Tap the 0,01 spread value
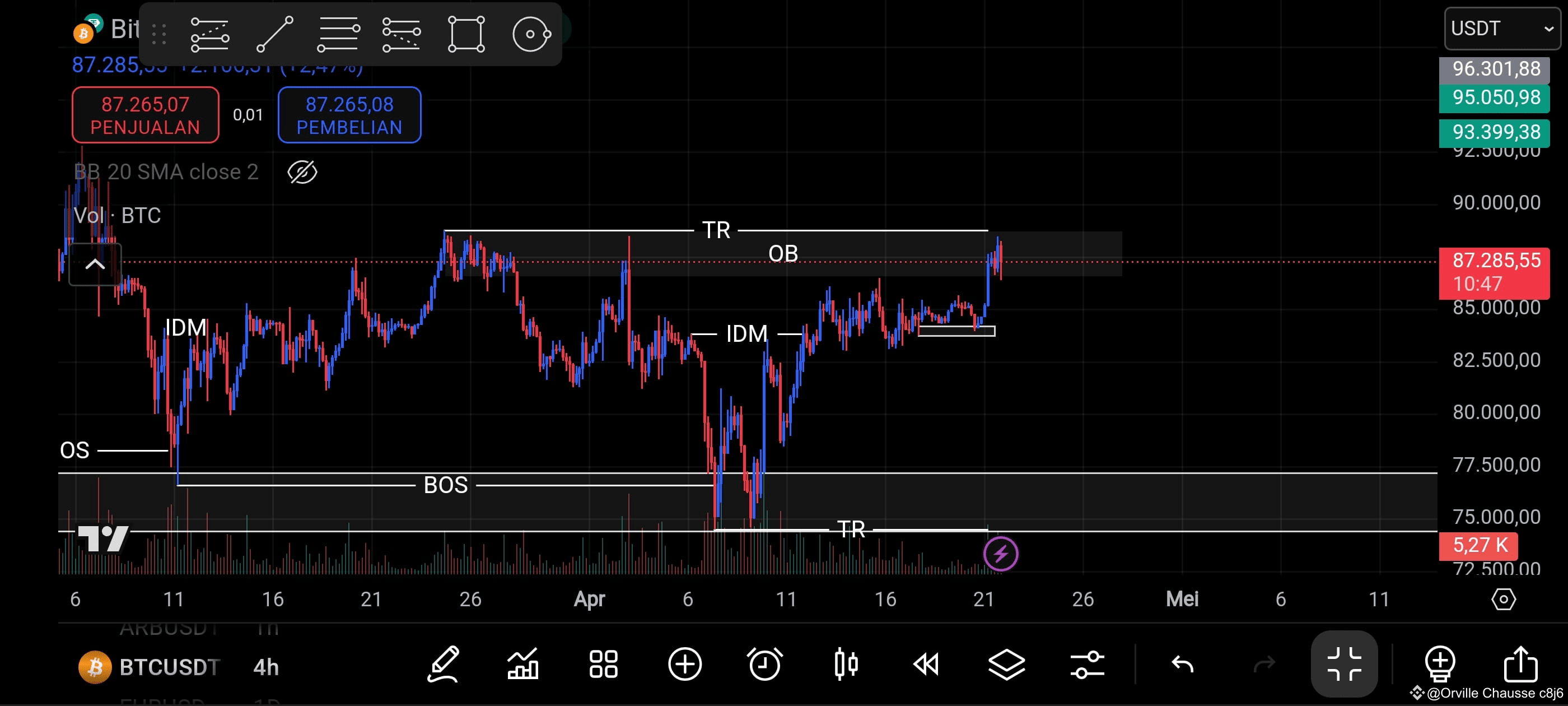Screen dimensions: 1568x706 coord(248,115)
